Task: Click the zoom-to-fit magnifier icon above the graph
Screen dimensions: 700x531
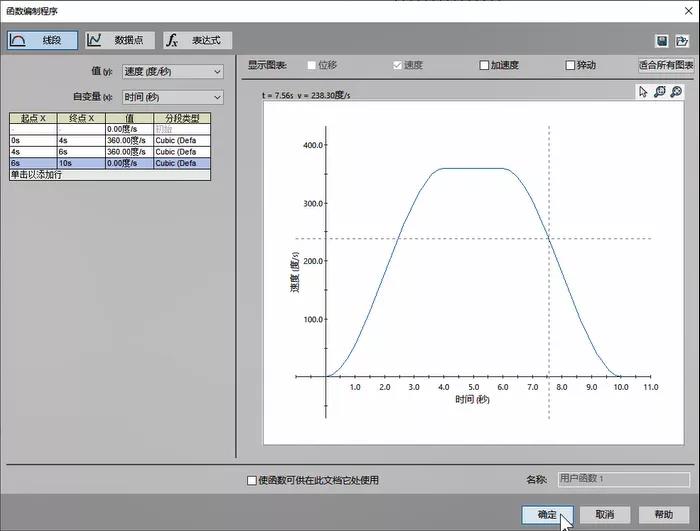Action: pyautogui.click(x=660, y=92)
